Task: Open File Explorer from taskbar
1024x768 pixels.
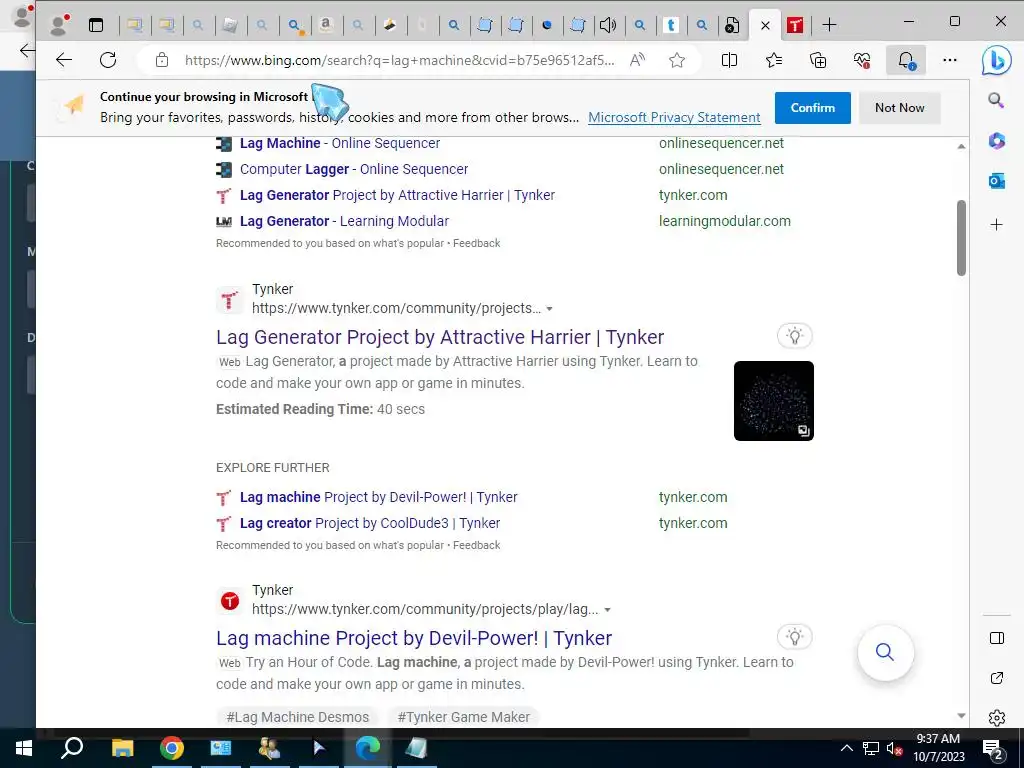Action: (x=122, y=748)
